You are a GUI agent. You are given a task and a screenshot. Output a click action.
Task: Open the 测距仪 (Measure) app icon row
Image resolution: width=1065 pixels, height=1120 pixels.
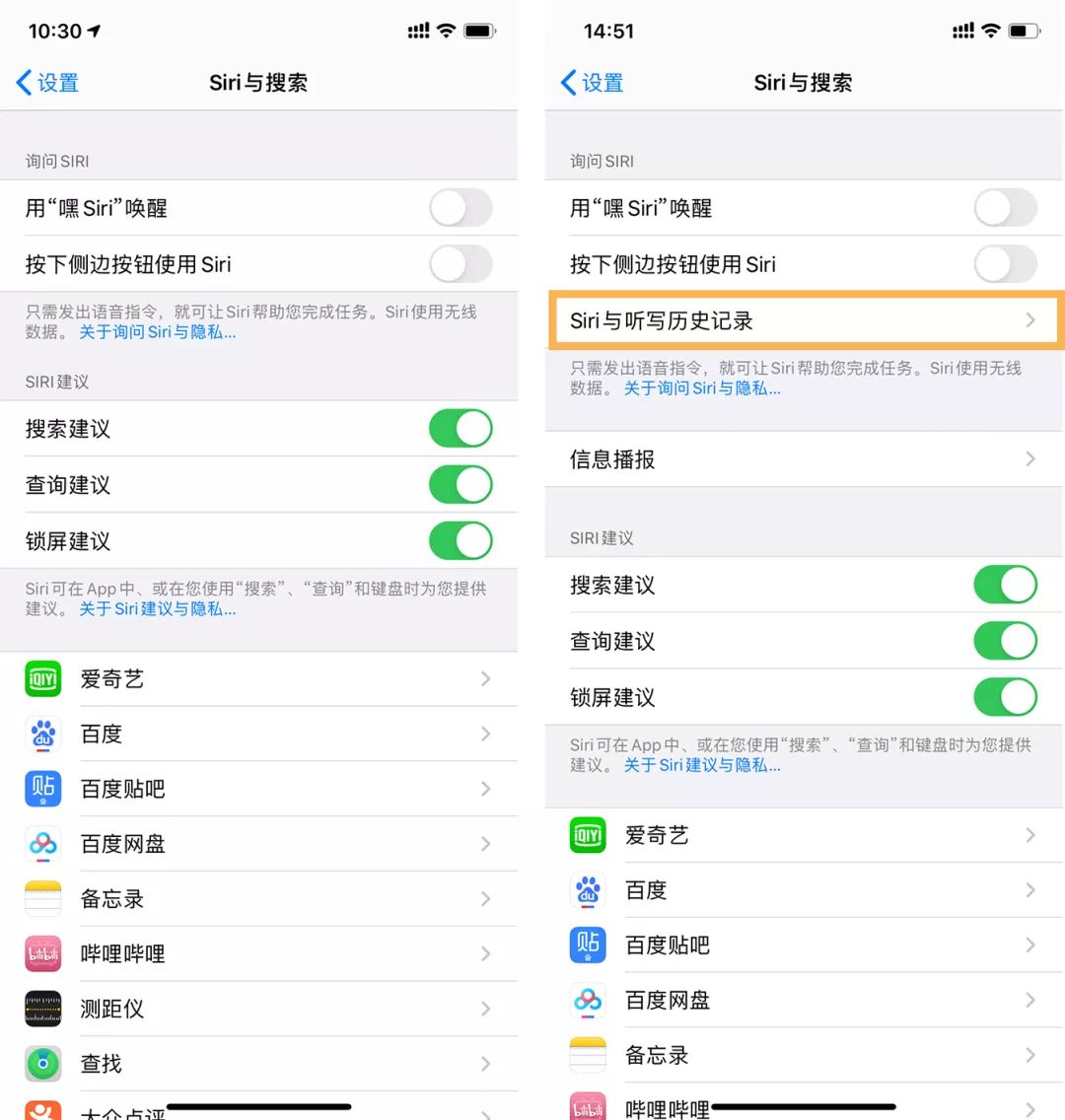click(258, 1009)
